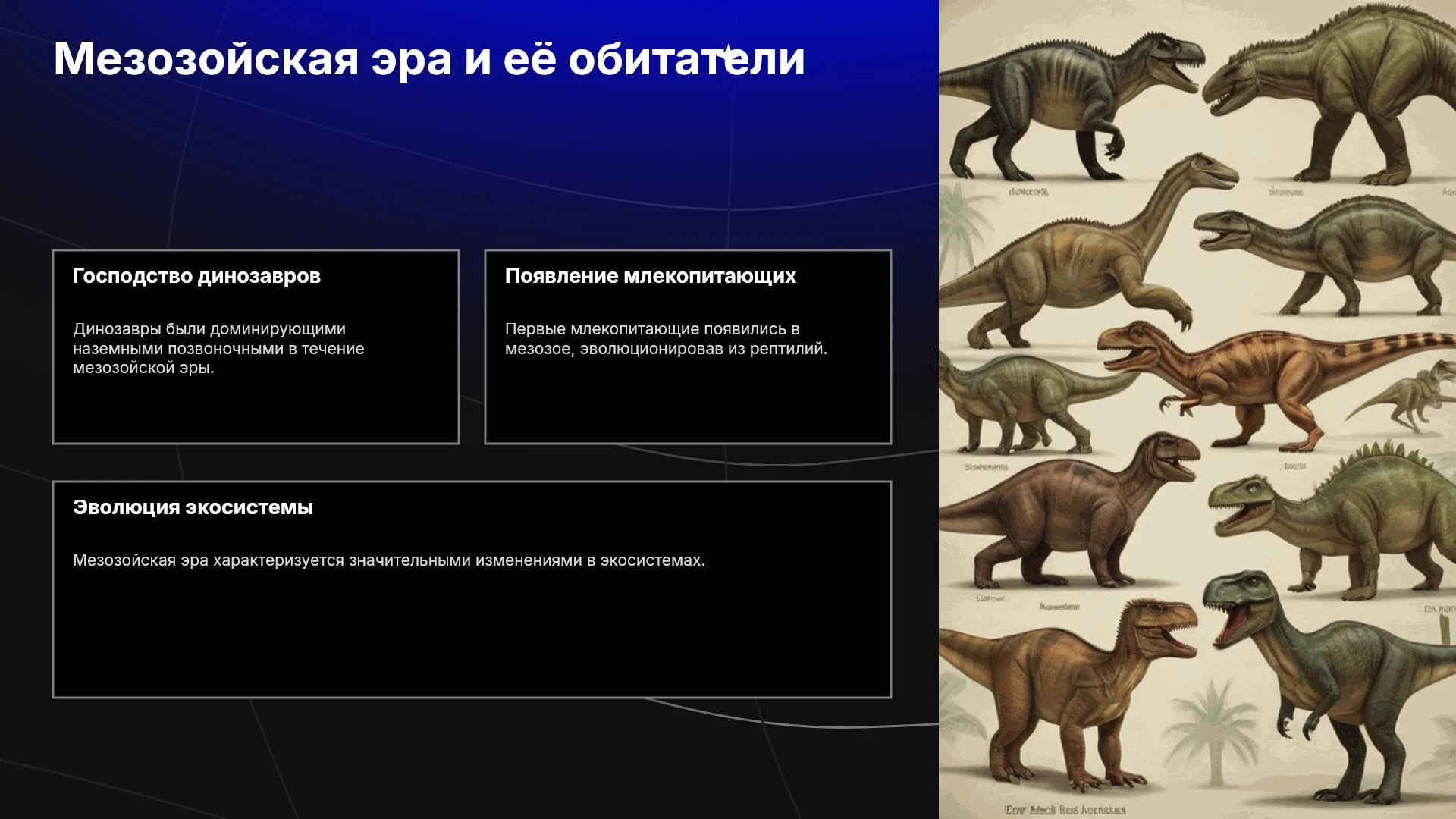Click the text 'Первые млекопитающие появились в мезозое'
This screenshot has height=819, width=1456.
click(652, 339)
